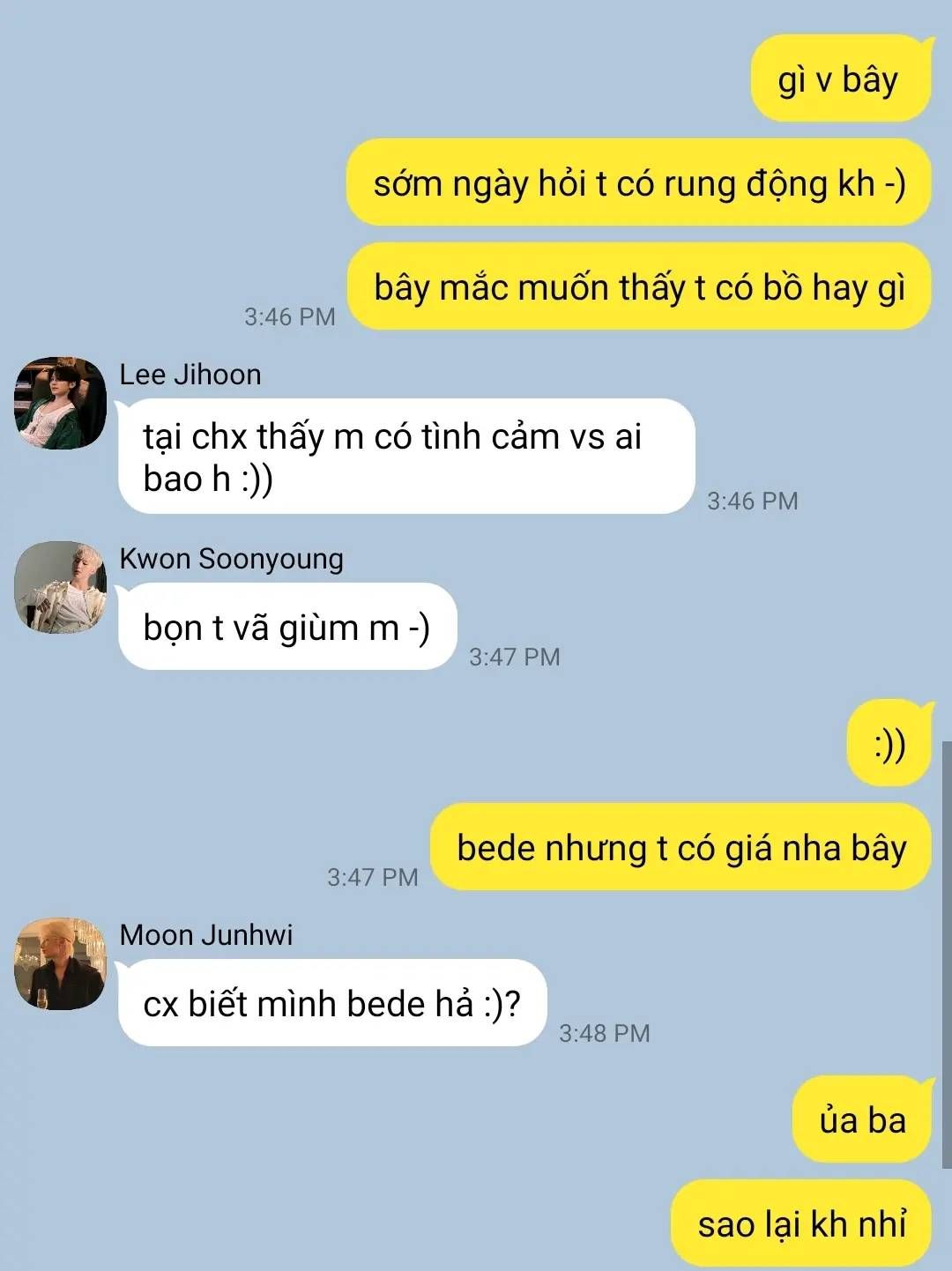Click the 3:46 PM timestamp beside Jihoon's message
952x1271 pixels.
[x=753, y=501]
